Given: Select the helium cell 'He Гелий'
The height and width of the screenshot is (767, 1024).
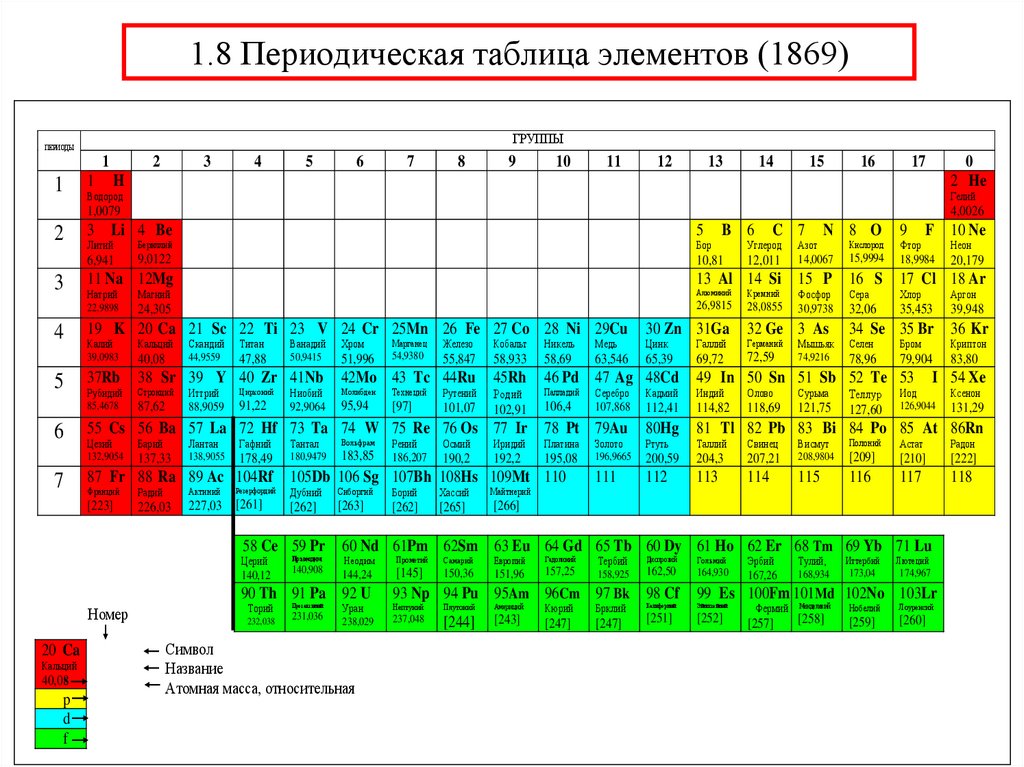Looking at the screenshot, I should coord(969,195).
